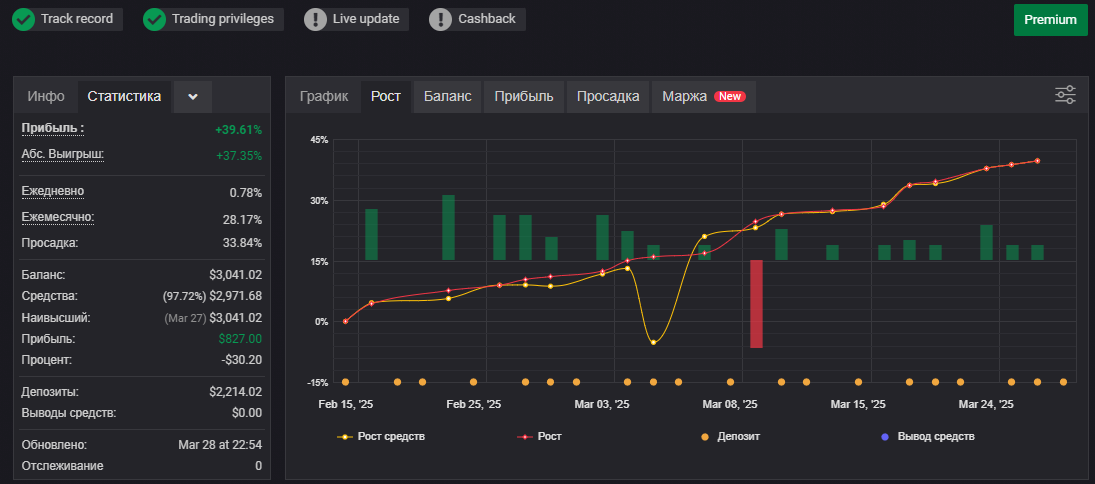
Task: Toggle Вывод средств series in legend
Action: coord(927,437)
